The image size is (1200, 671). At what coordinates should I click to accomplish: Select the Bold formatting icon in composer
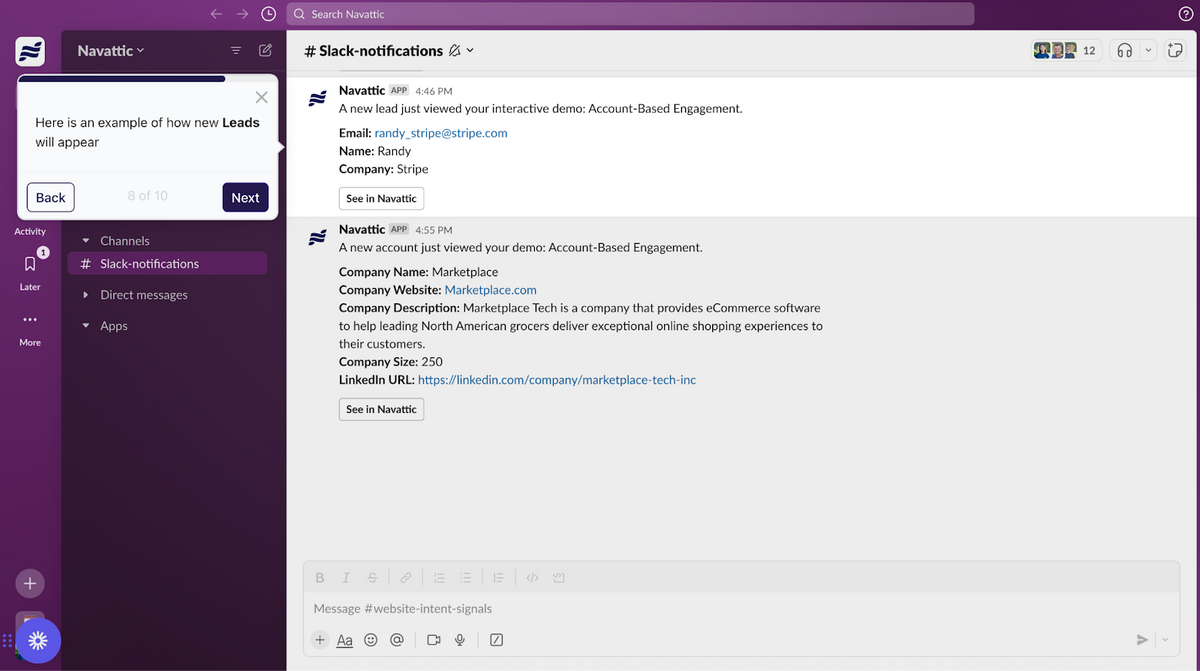coord(320,577)
